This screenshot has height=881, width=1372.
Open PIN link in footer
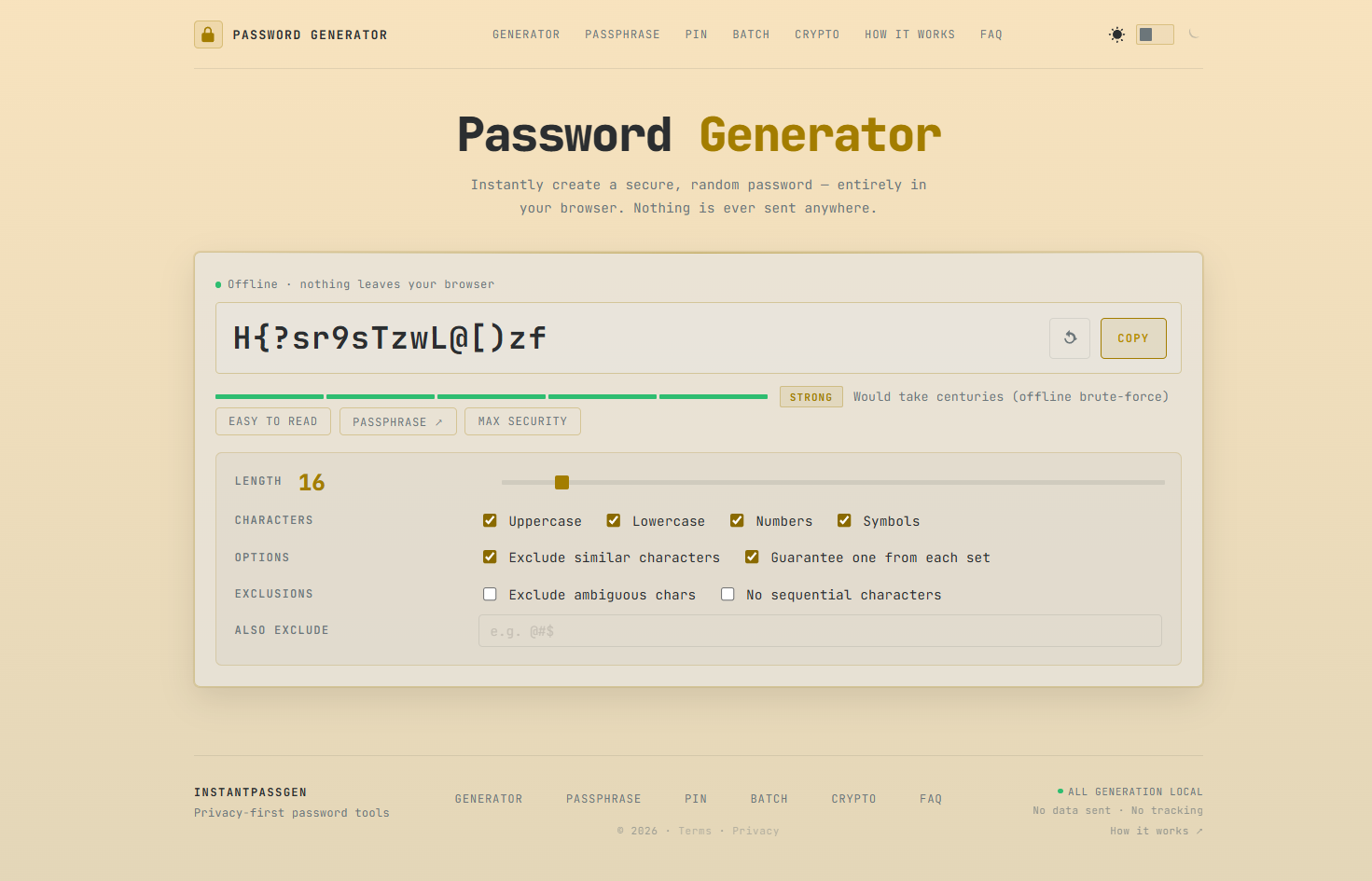(x=696, y=799)
